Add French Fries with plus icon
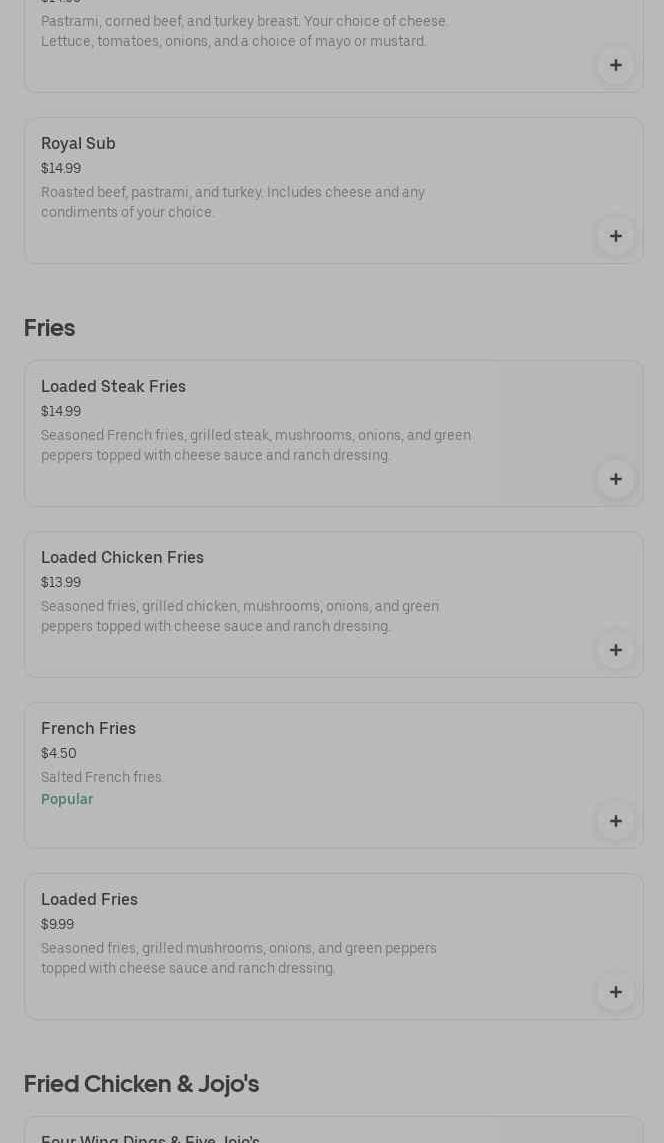Image resolution: width=664 pixels, height=1143 pixels. (615, 821)
